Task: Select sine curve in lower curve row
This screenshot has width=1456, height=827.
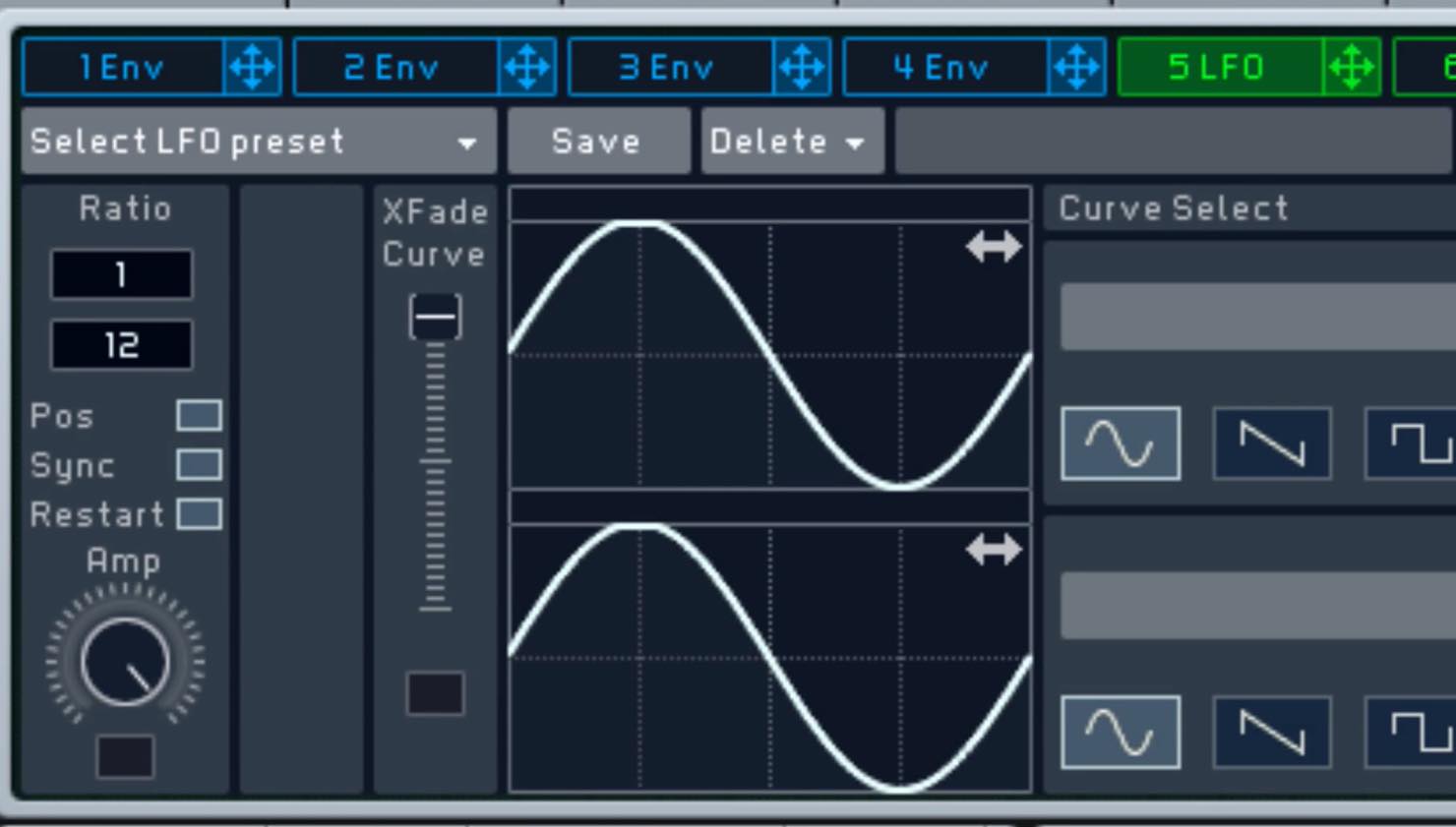Action: pyautogui.click(x=1121, y=732)
